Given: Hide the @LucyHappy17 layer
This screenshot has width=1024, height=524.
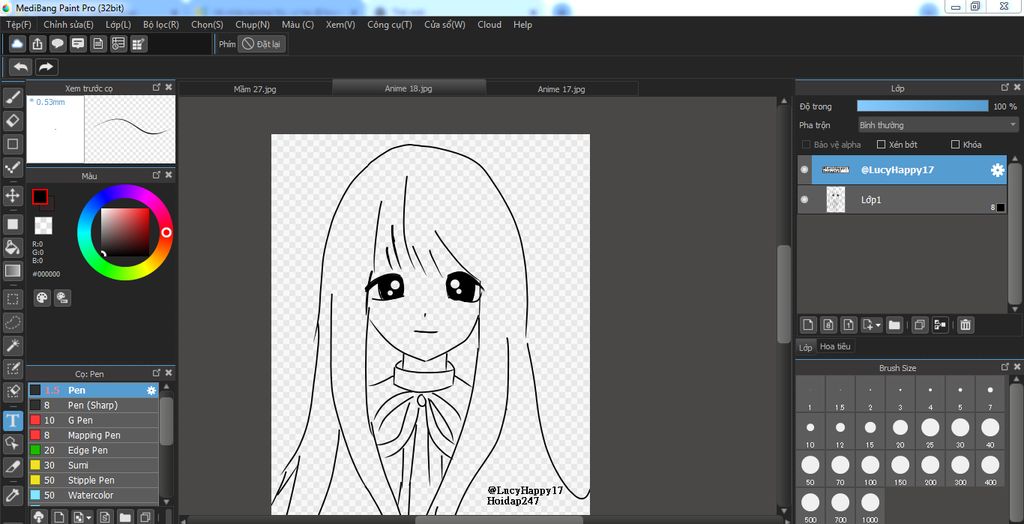Looking at the screenshot, I should pos(805,170).
